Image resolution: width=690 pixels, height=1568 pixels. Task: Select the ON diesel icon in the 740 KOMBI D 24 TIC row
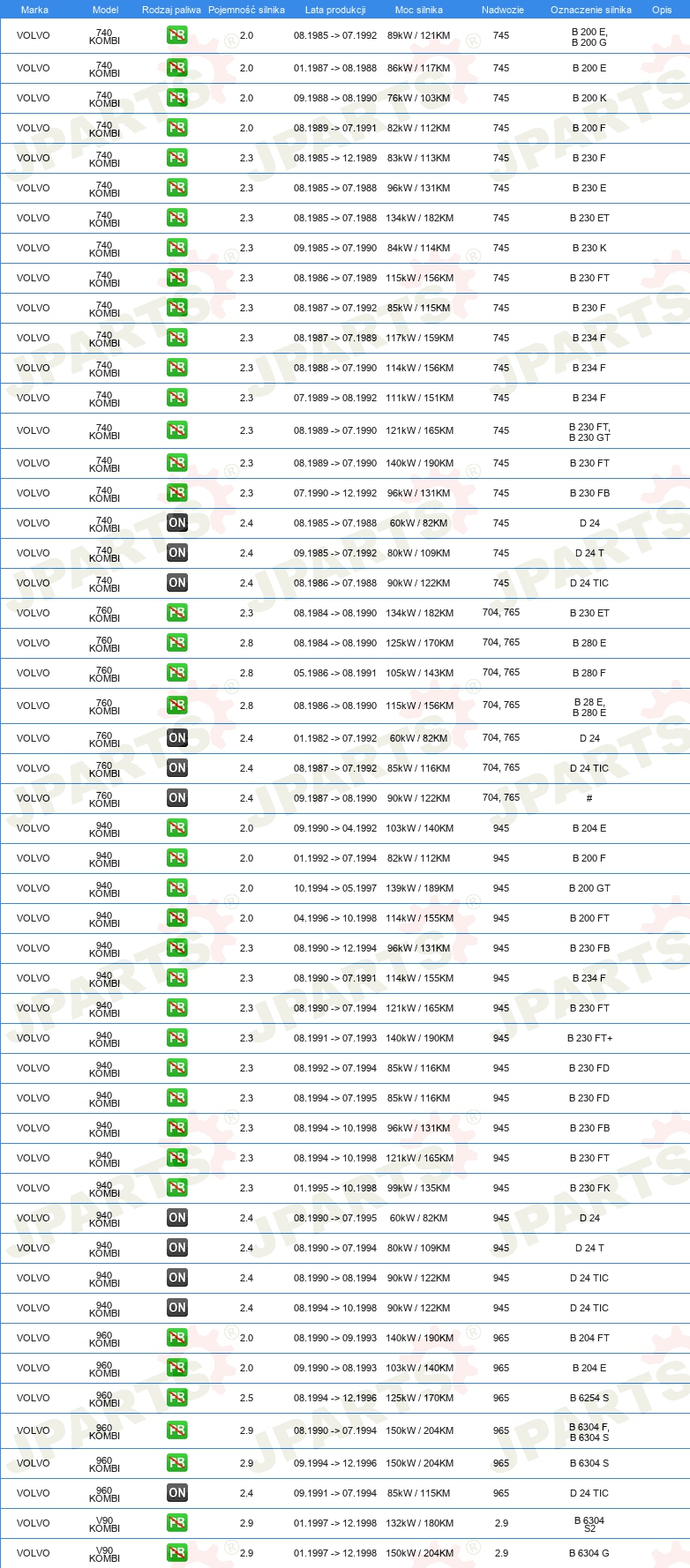[177, 583]
